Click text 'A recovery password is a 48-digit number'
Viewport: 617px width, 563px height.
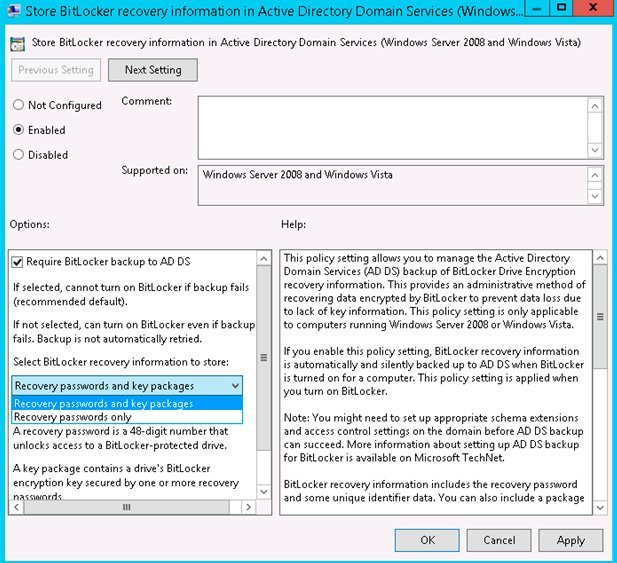pyautogui.click(x=120, y=431)
